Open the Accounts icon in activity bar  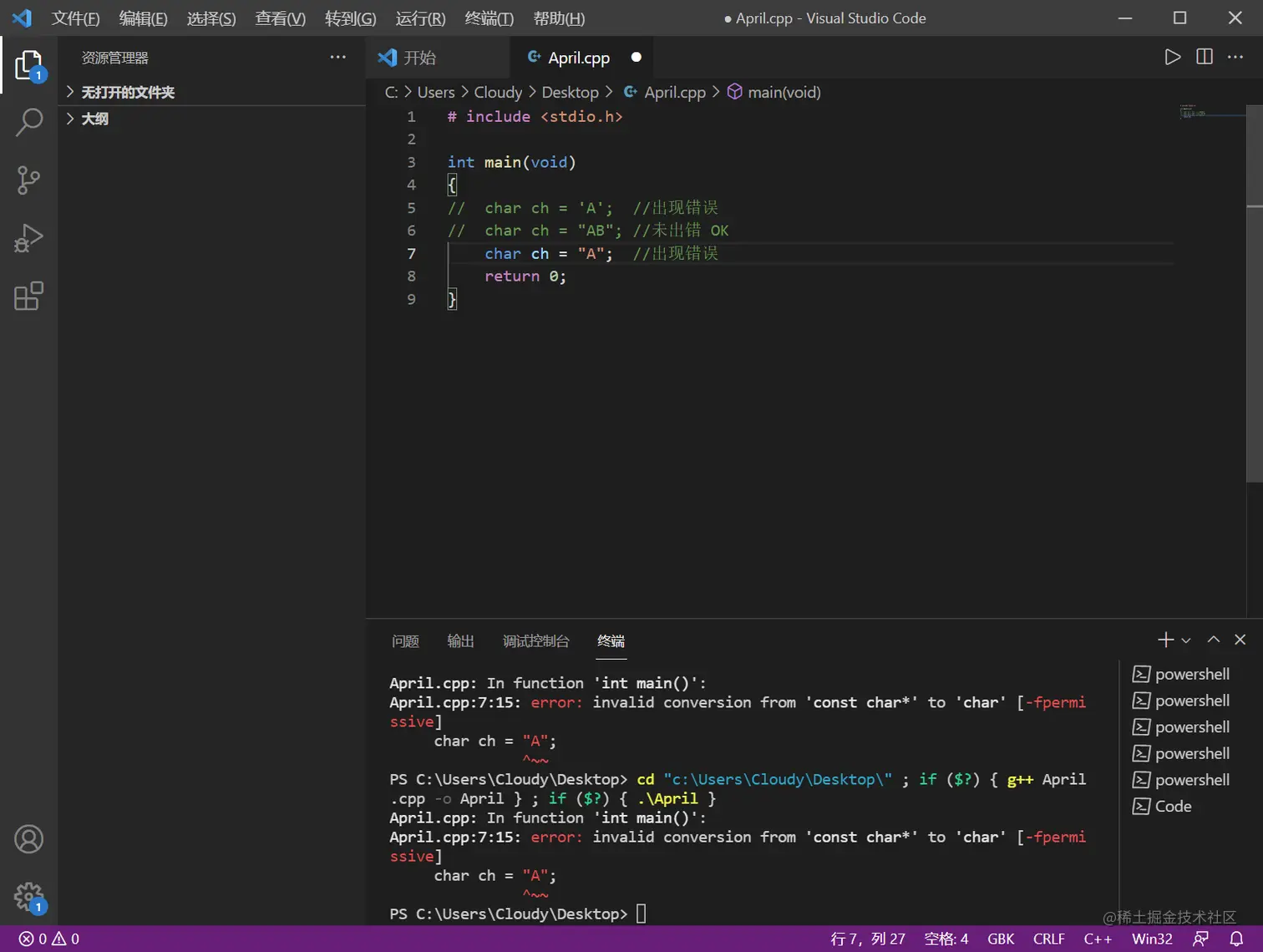pos(28,839)
